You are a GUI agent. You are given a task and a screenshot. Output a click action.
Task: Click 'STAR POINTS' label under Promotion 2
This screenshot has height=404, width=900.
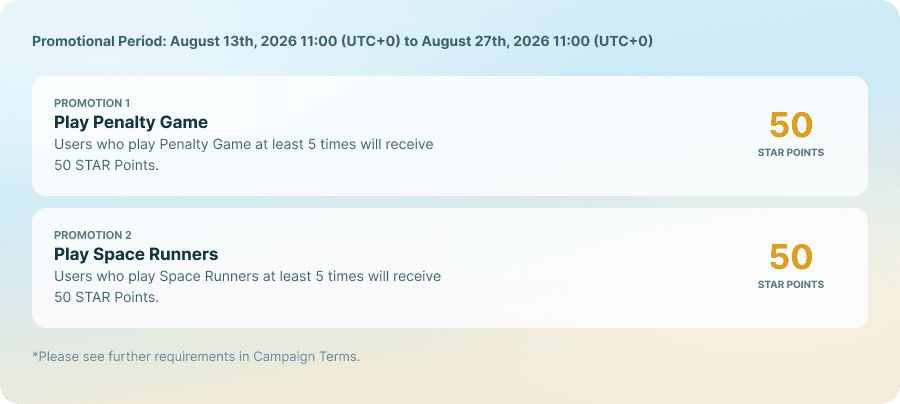pyautogui.click(x=790, y=285)
